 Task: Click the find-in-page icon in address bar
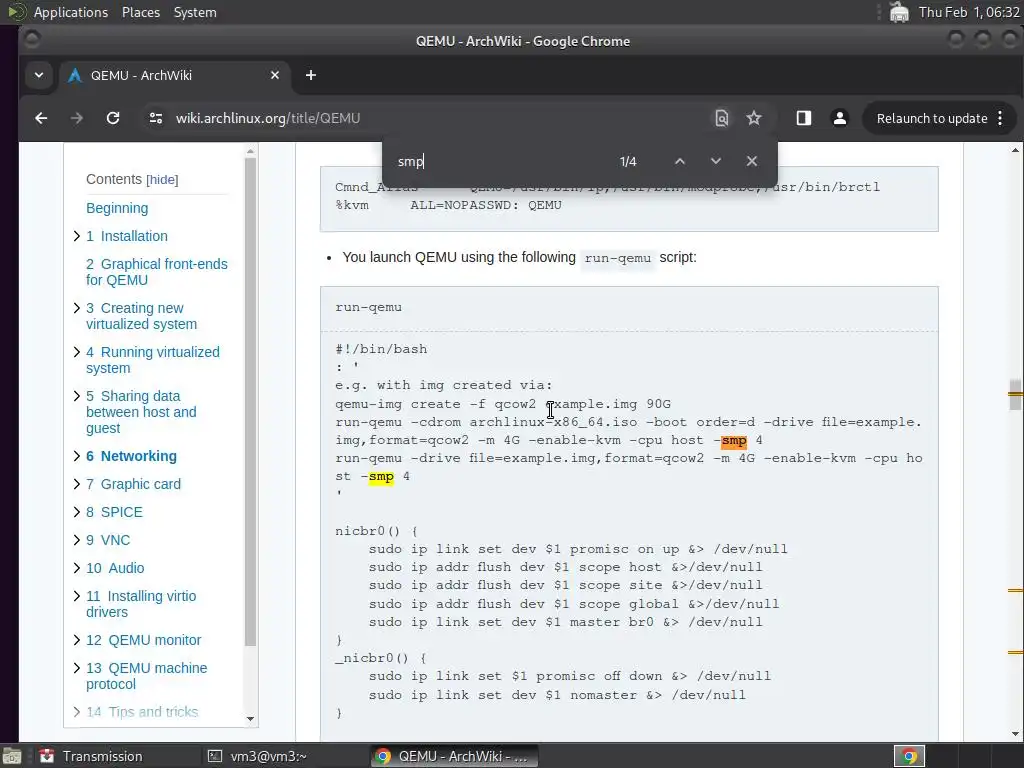point(721,118)
